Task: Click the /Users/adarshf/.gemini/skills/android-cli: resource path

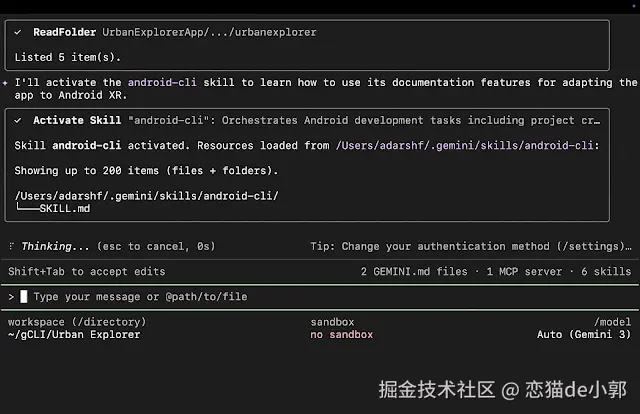Action: tap(467, 145)
